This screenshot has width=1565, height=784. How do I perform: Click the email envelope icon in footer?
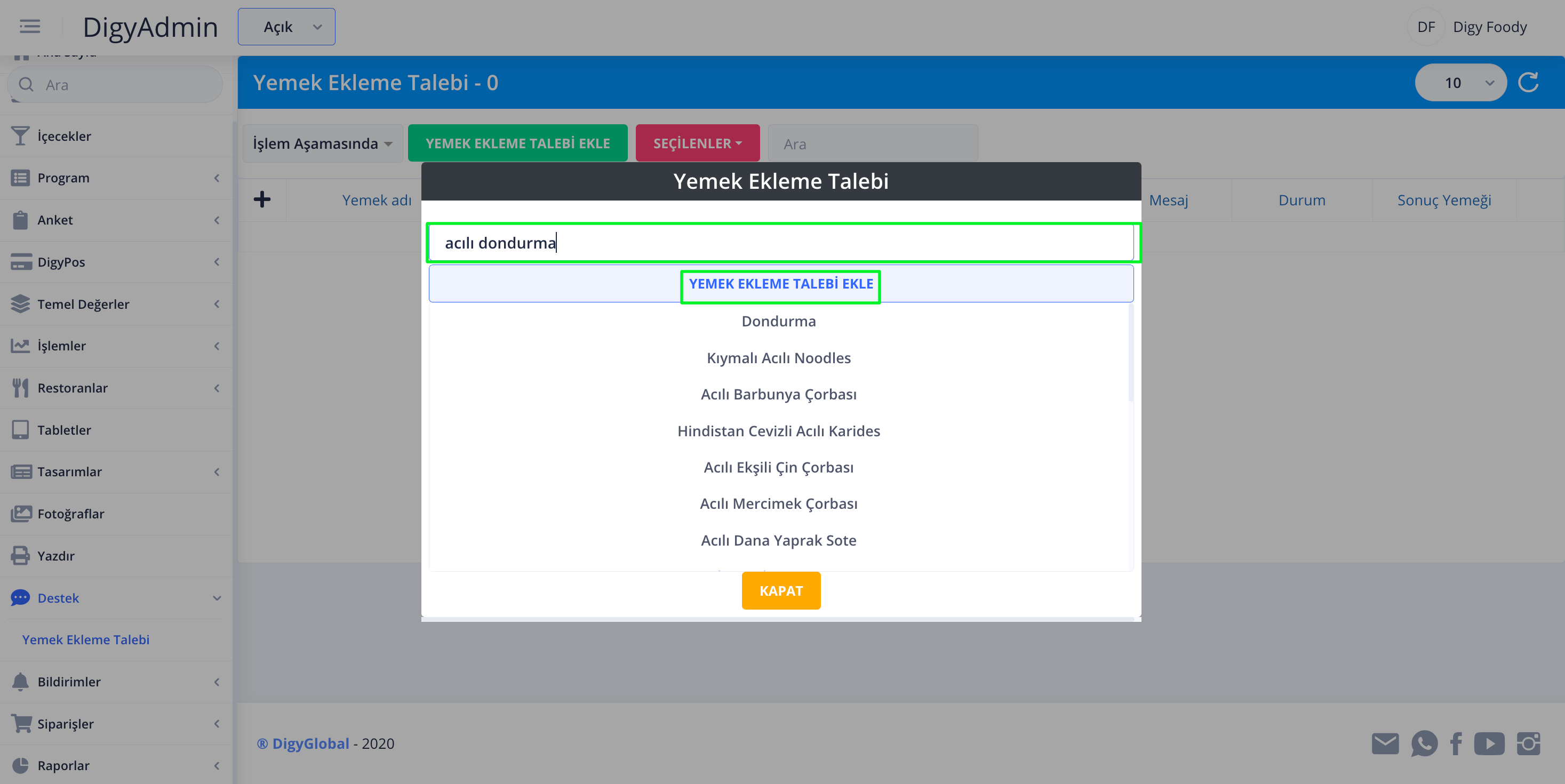coord(1385,743)
